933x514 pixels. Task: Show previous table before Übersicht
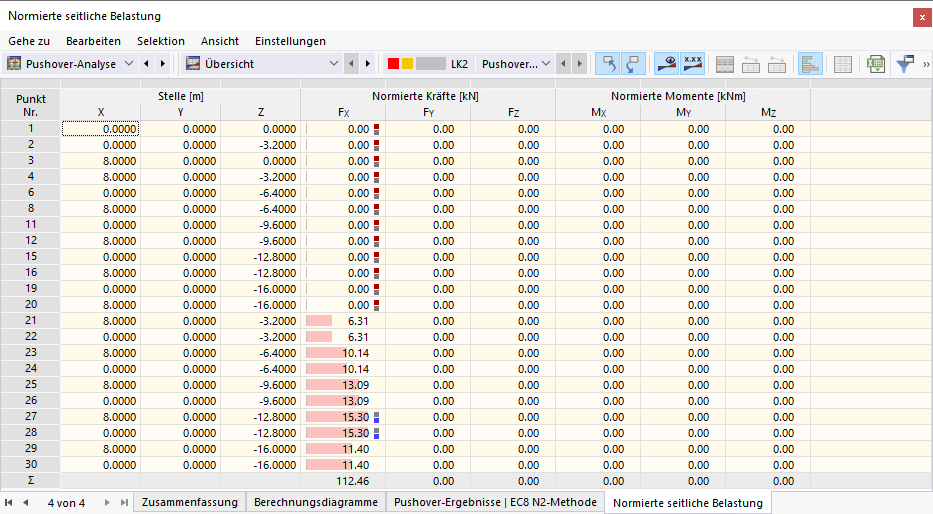point(352,64)
